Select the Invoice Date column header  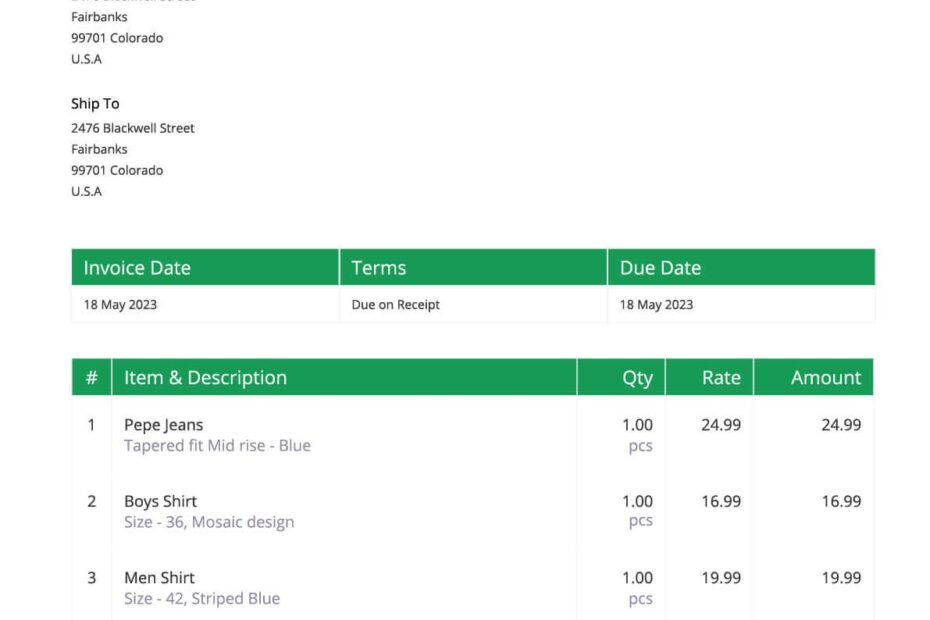pos(135,267)
